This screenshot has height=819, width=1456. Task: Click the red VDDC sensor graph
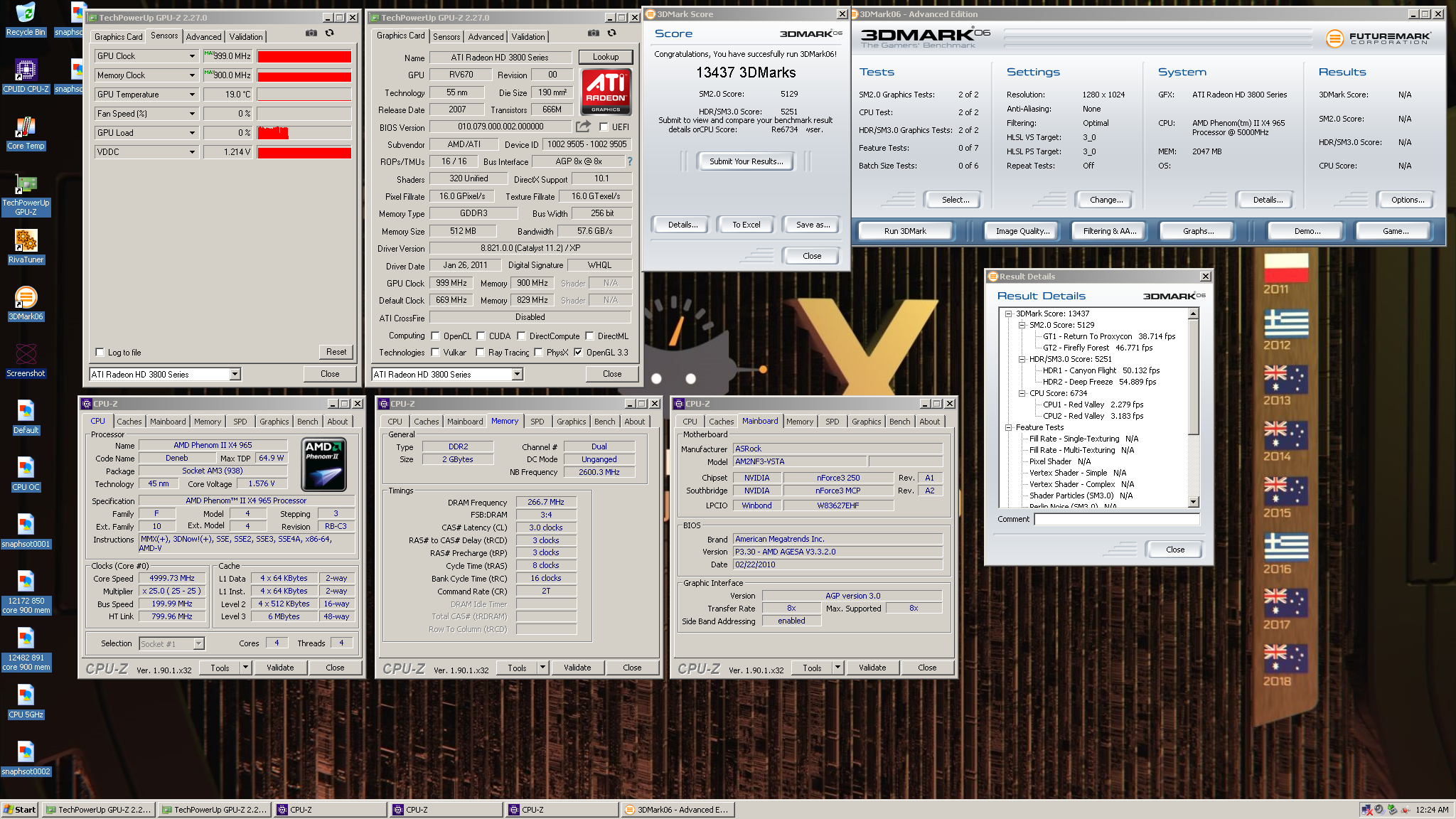point(304,152)
